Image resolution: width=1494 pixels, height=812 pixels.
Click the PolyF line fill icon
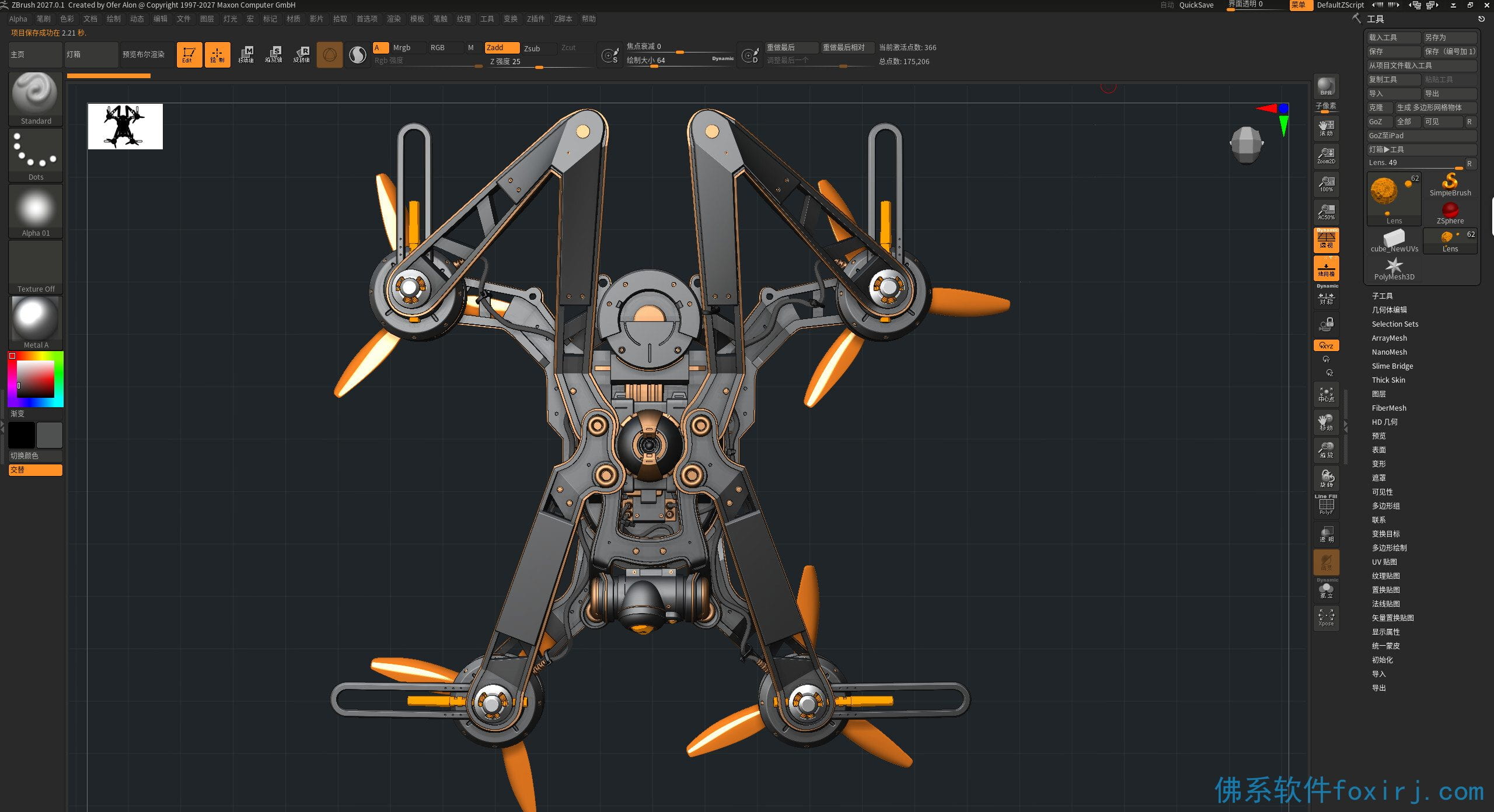pos(1326,505)
